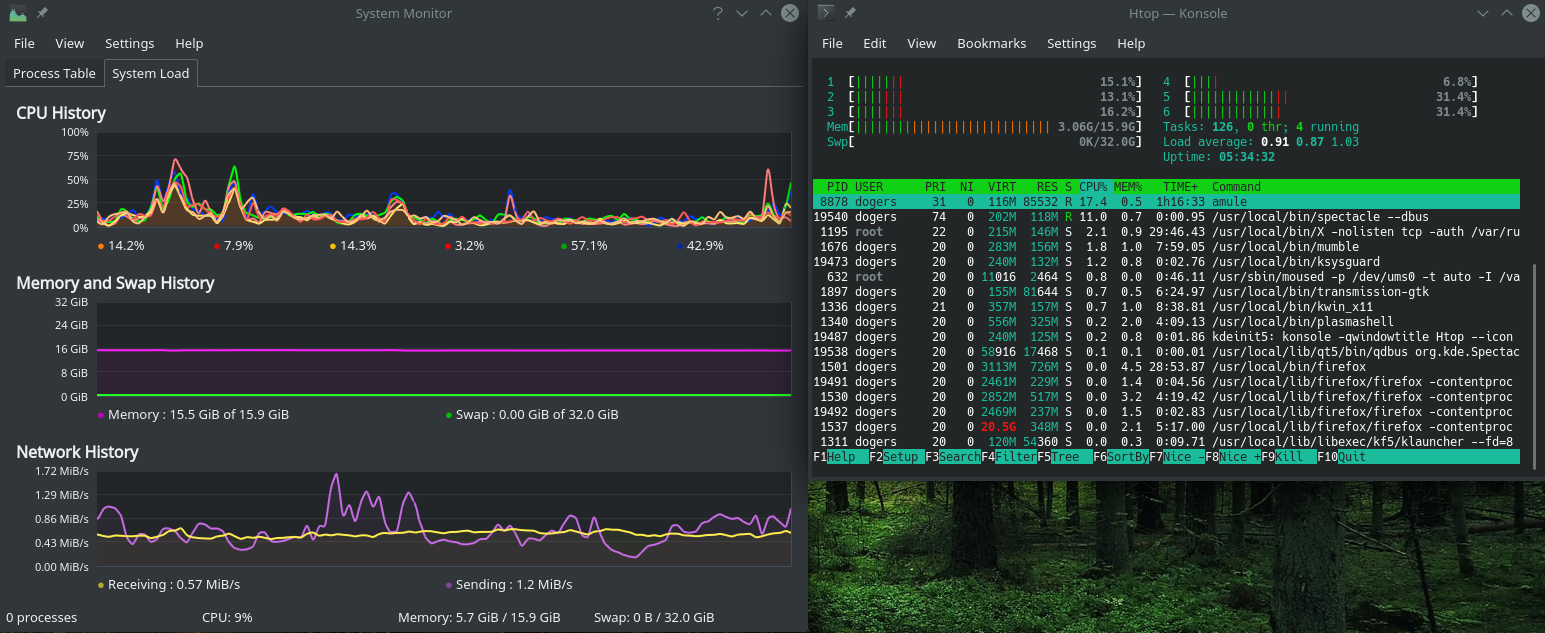The width and height of the screenshot is (1545, 633).
Task: Open the Bookmarks menu in Konsole
Action: click(x=991, y=43)
